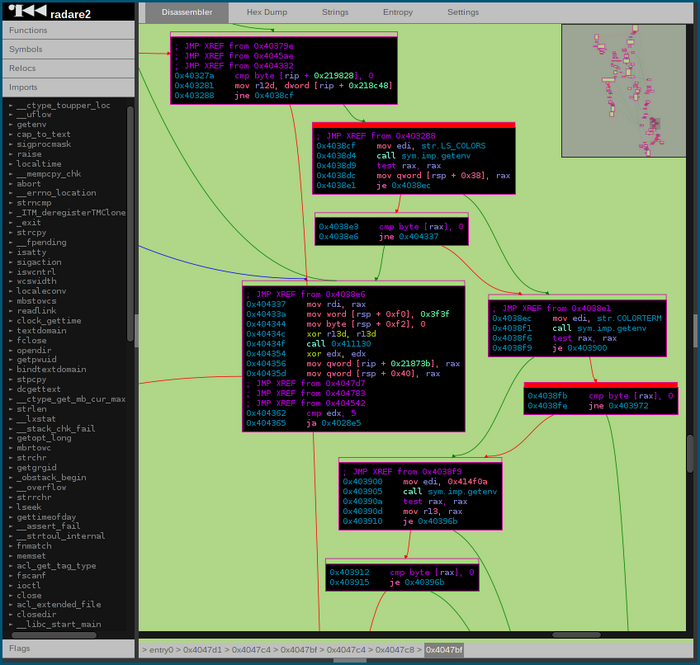
Task: Click the 0x4047c8 breadcrumb link
Action: tap(395, 650)
